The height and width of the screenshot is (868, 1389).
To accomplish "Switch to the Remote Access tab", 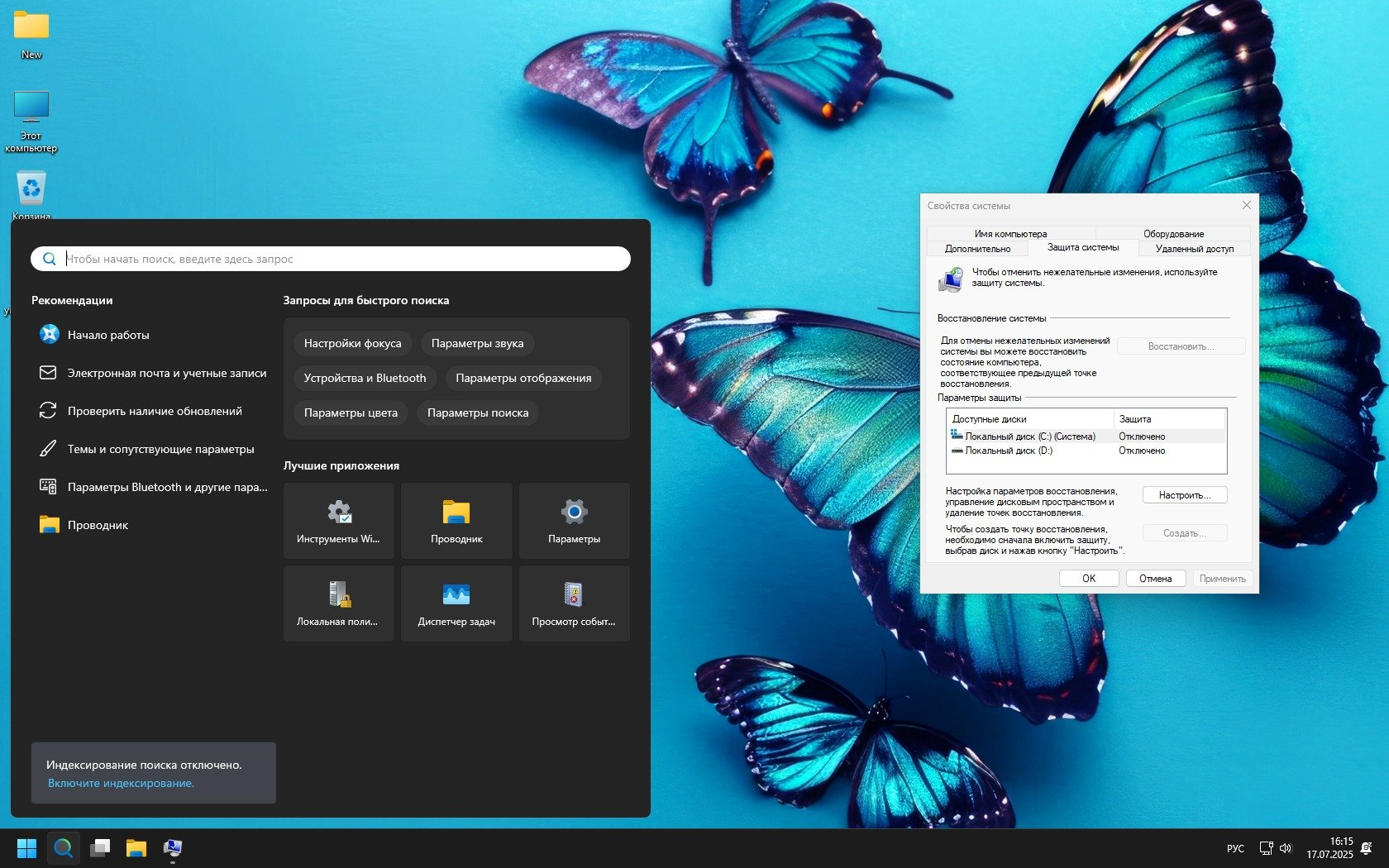I will [1194, 249].
